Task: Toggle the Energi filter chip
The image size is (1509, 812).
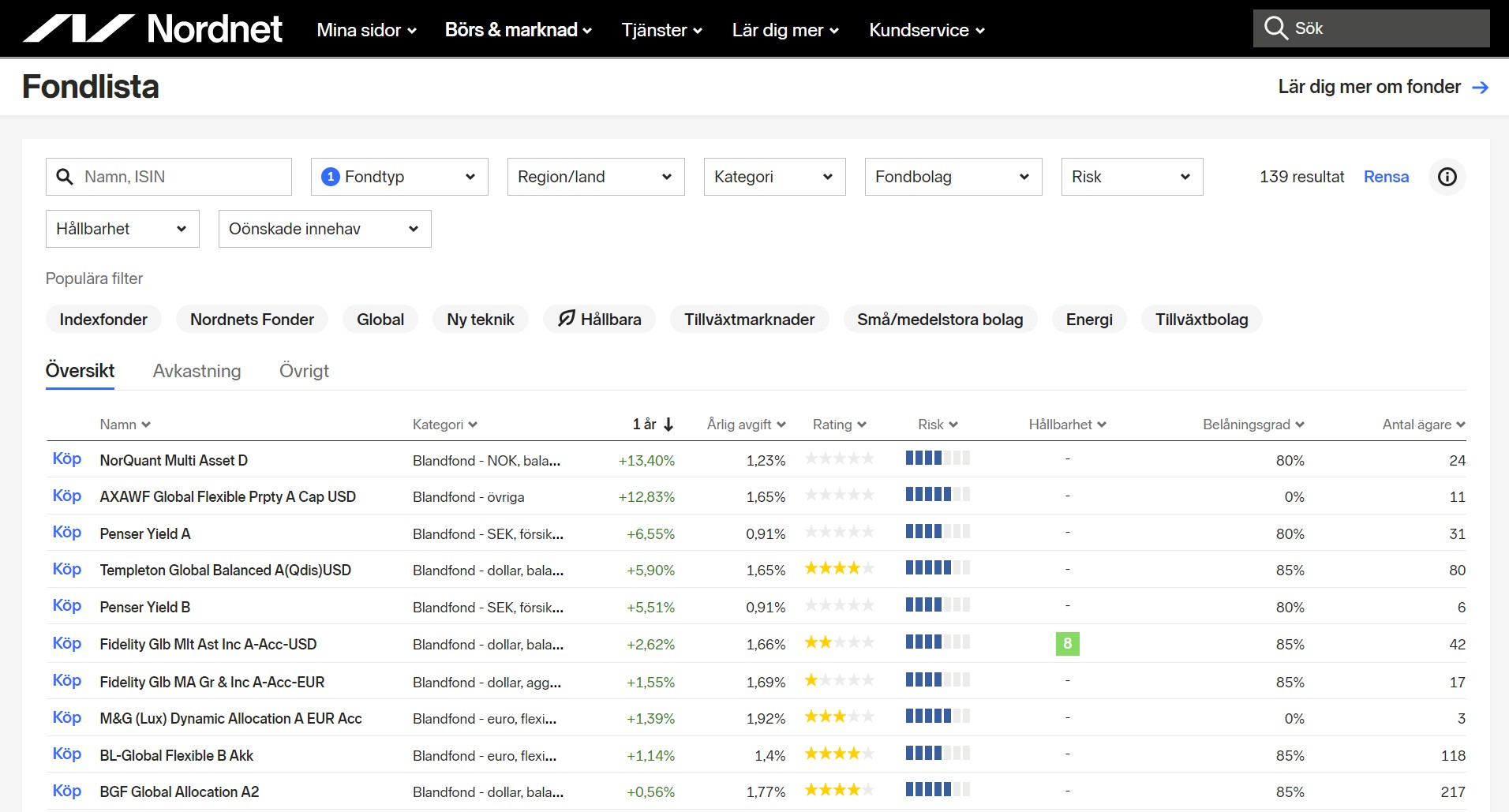Action: (1089, 320)
